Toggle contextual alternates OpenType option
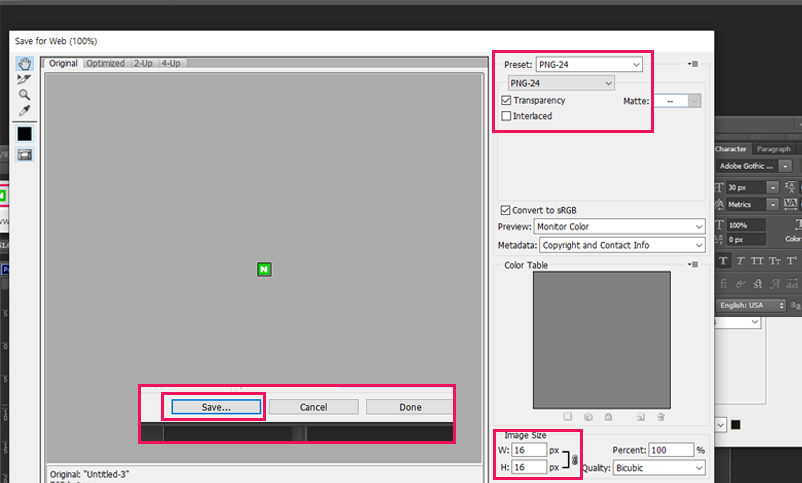This screenshot has width=802, height=483. (x=740, y=283)
